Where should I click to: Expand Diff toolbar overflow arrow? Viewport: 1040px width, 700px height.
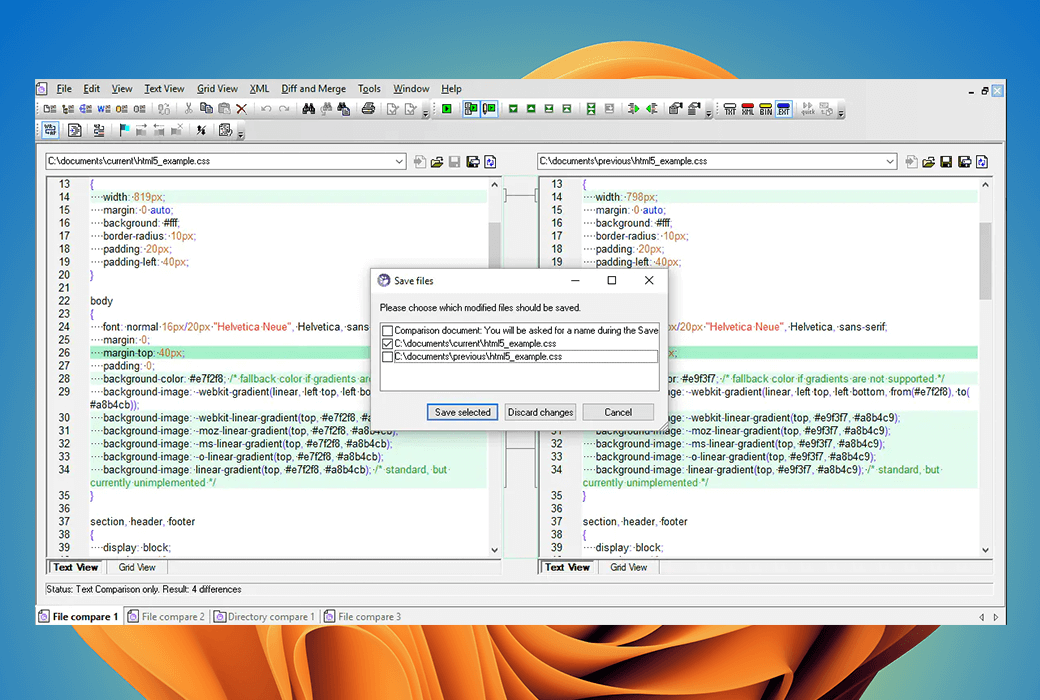[x=708, y=113]
